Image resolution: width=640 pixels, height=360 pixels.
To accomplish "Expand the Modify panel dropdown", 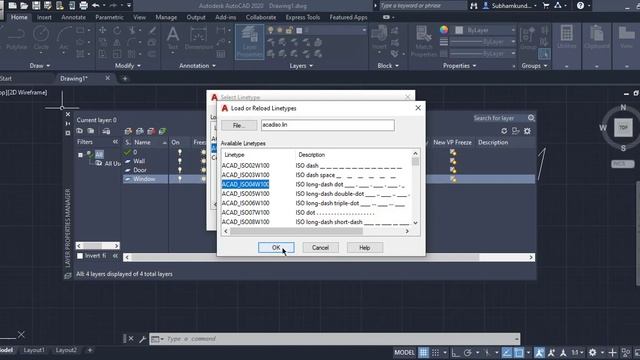I will pyautogui.click(x=127, y=66).
